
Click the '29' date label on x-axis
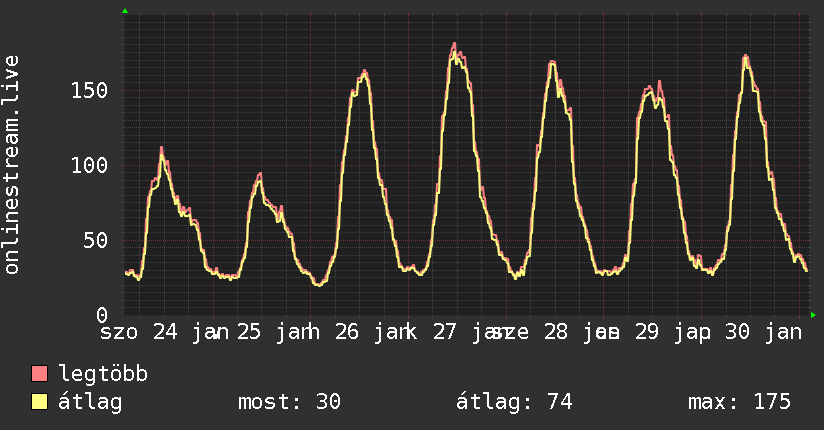646,332
